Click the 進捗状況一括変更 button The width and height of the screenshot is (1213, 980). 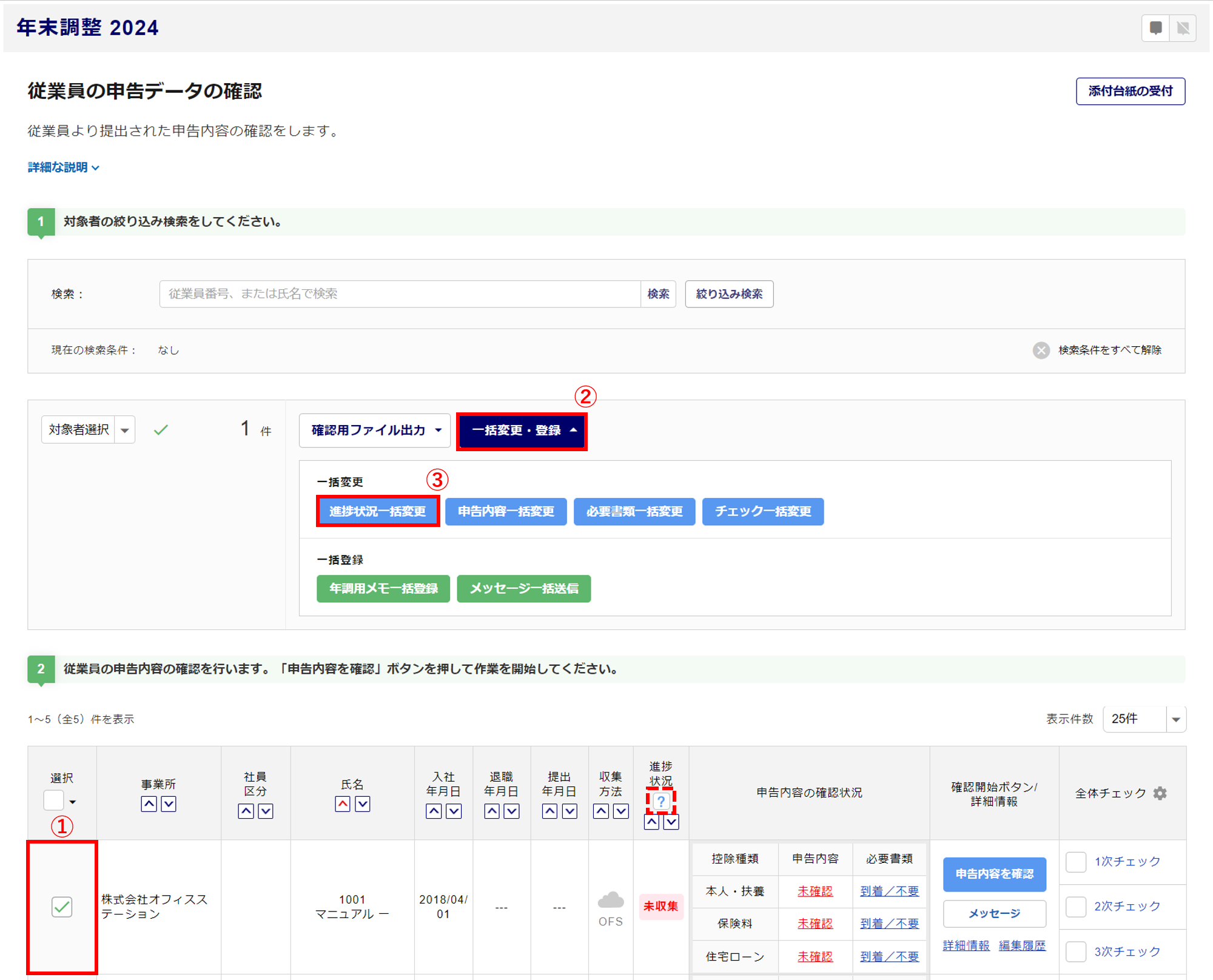pos(377,511)
